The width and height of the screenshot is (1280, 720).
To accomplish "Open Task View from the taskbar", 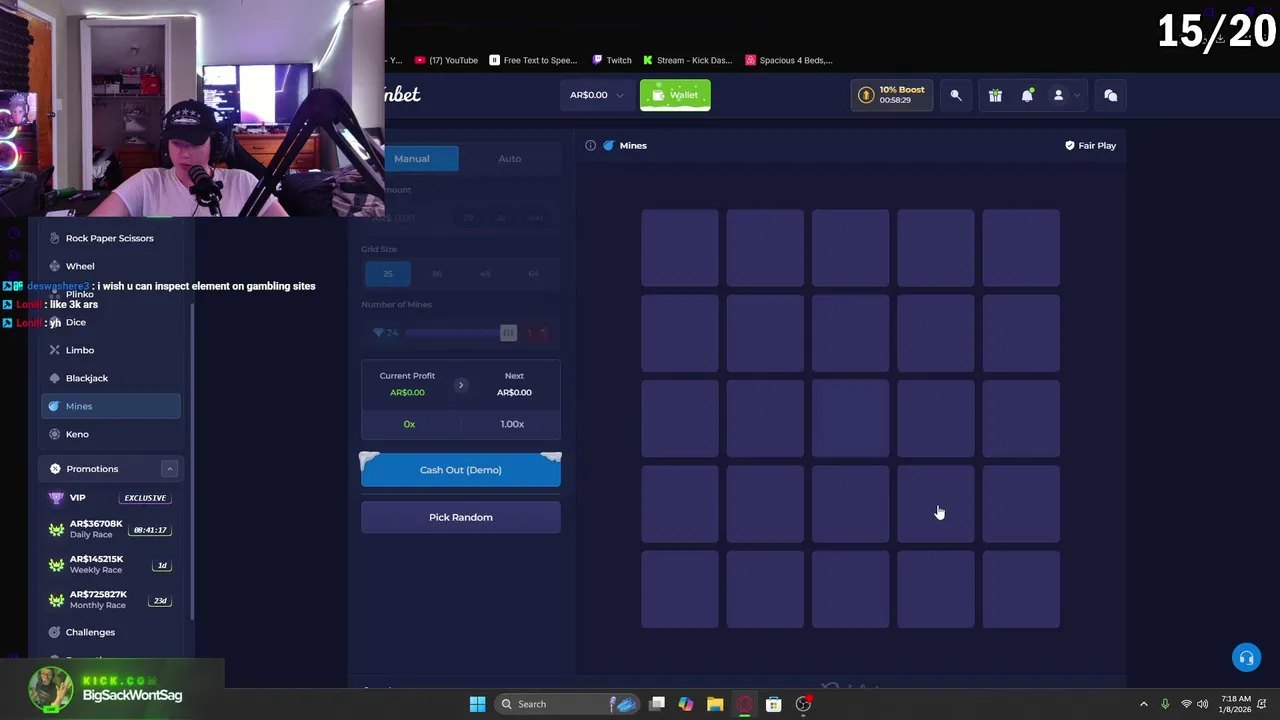I will (657, 704).
